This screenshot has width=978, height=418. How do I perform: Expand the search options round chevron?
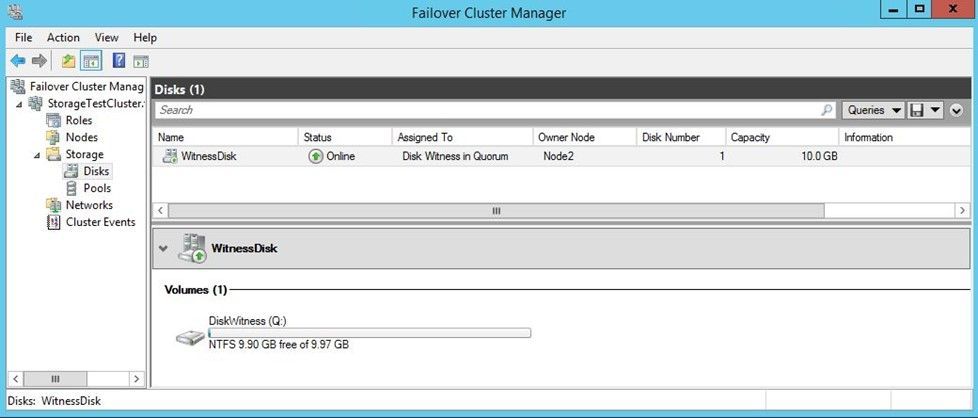coord(957,110)
